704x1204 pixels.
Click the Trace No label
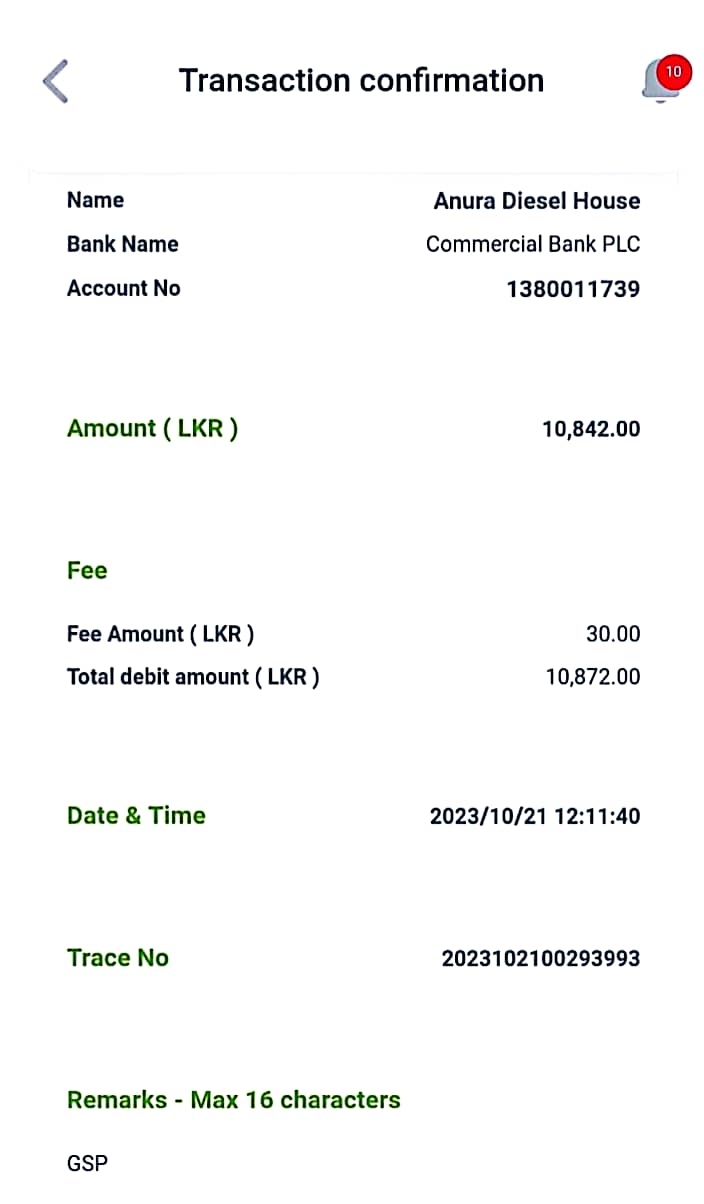118,958
